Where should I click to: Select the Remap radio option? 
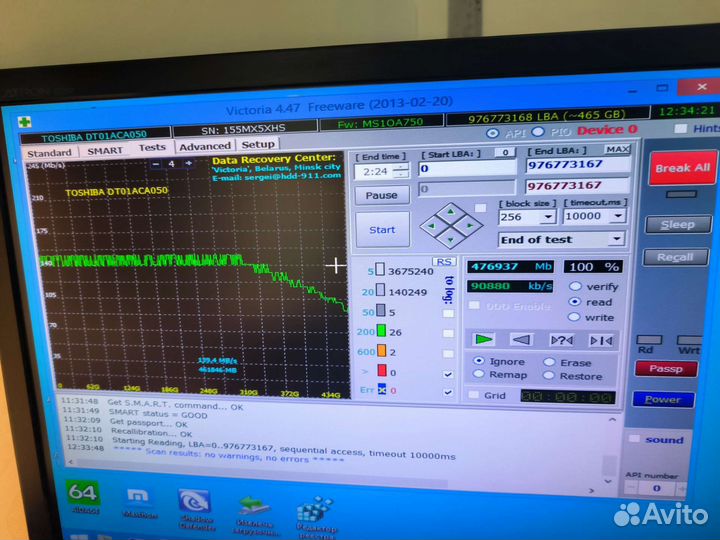(x=479, y=375)
